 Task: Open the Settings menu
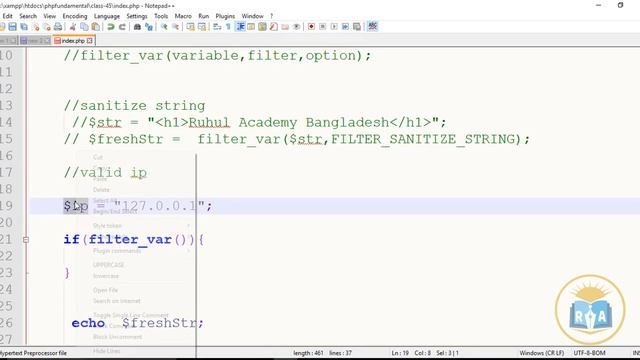coord(137,16)
